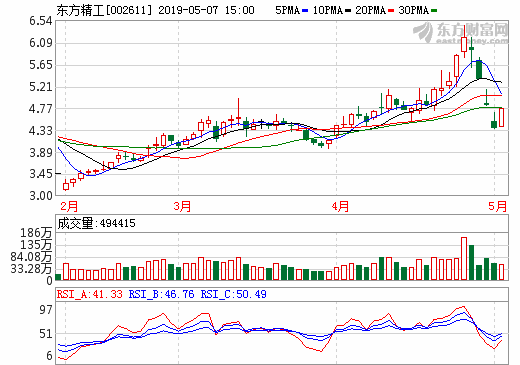
Task: Click the first red candlestick in February
Action: 66,185
